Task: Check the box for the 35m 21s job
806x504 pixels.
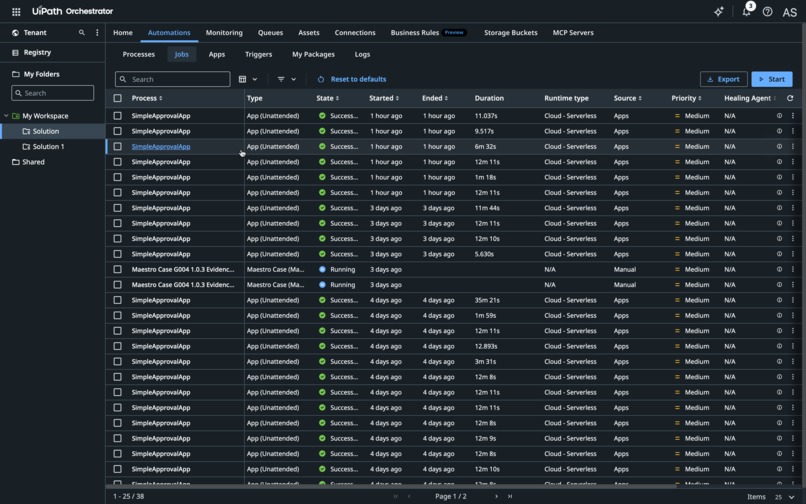Action: pos(118,300)
